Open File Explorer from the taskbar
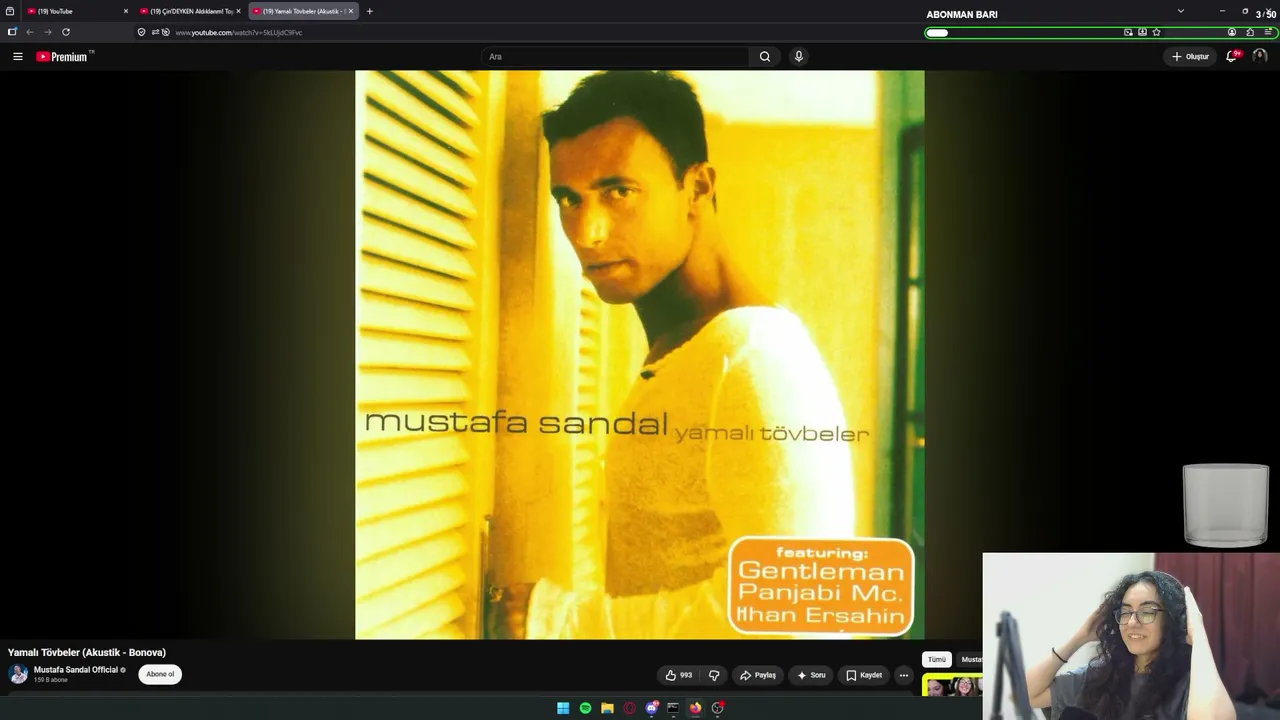Screen dimensions: 1280x720 [x=607, y=708]
